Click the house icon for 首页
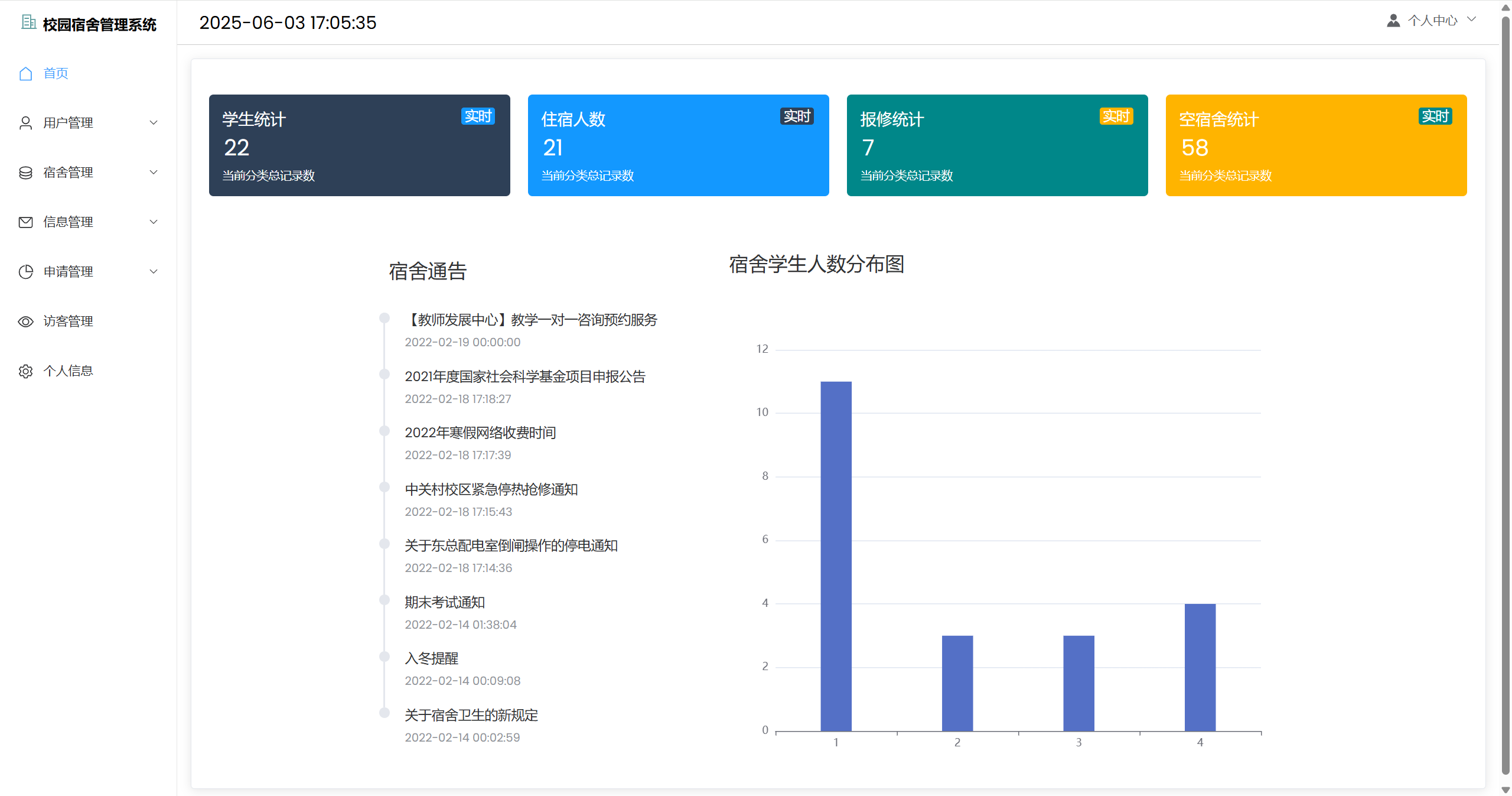 (x=25, y=73)
